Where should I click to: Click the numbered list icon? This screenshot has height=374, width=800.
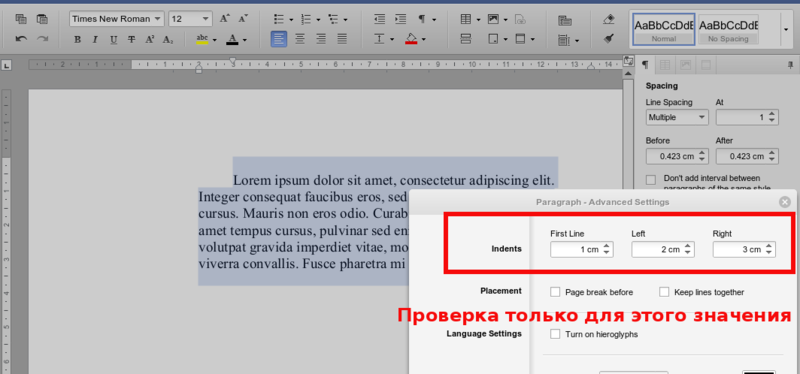306,19
